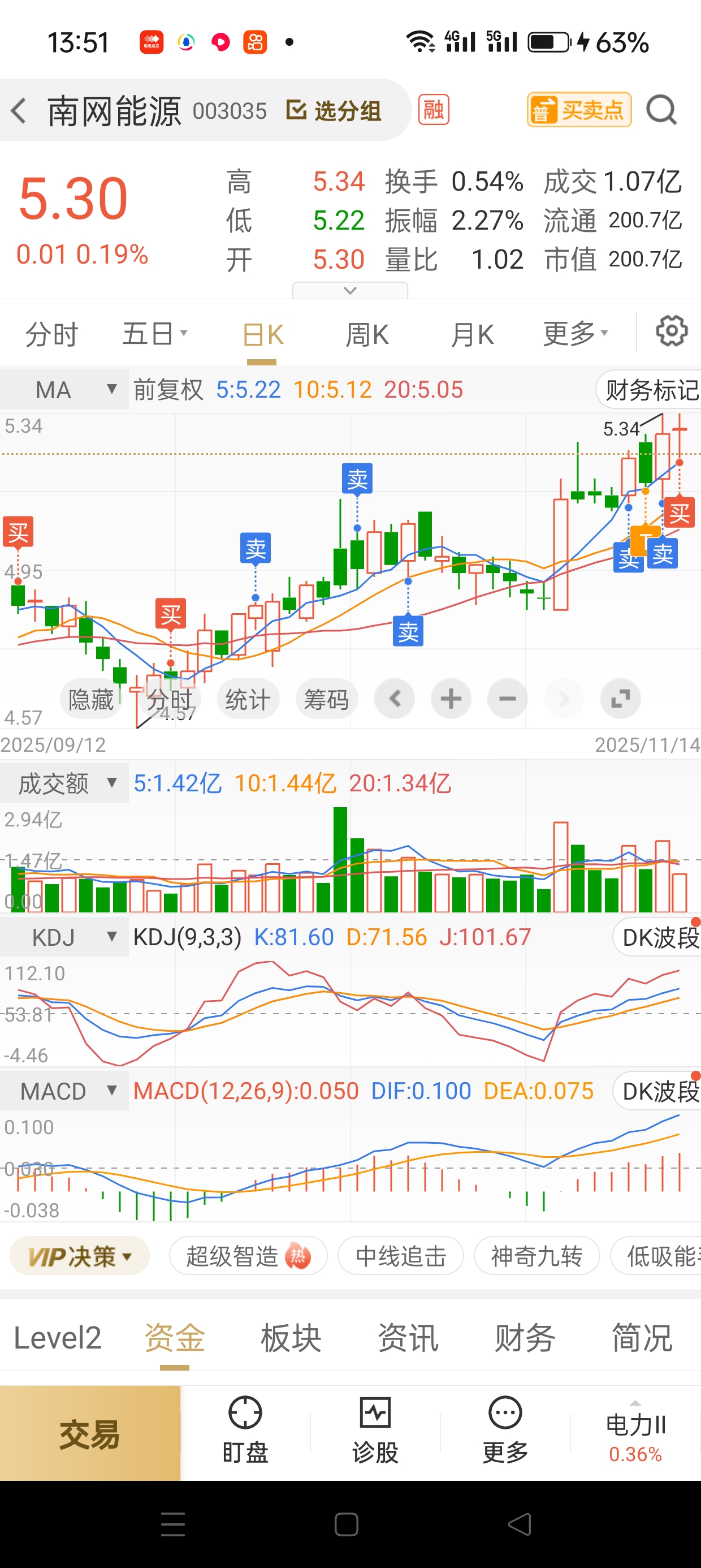Tap the 隐藏 hide button
701x1568 pixels.
click(91, 699)
